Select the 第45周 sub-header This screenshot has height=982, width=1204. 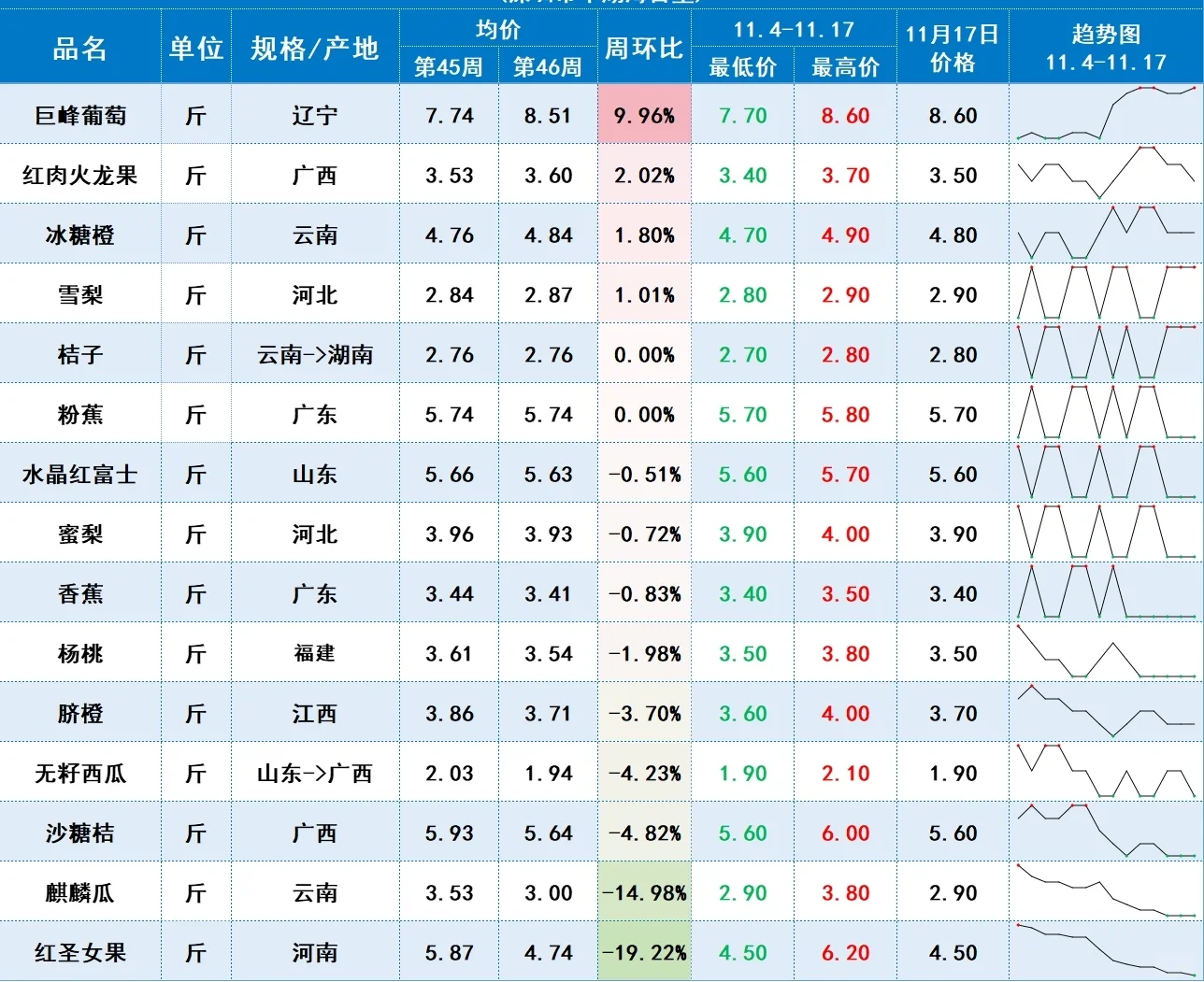pyautogui.click(x=449, y=66)
